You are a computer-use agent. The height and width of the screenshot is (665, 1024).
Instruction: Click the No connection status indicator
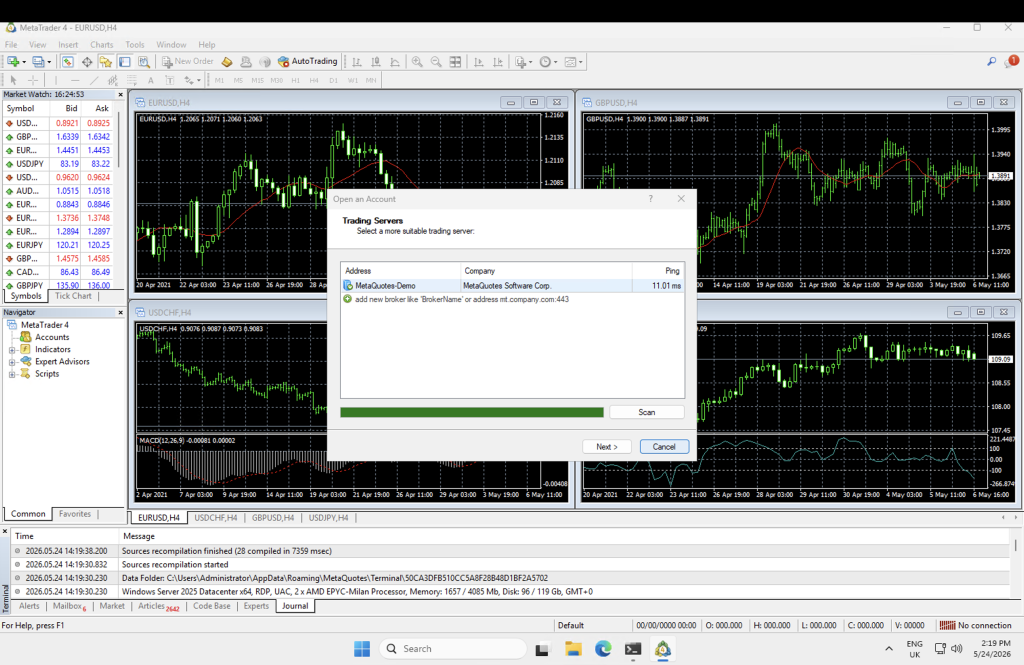tap(976, 625)
